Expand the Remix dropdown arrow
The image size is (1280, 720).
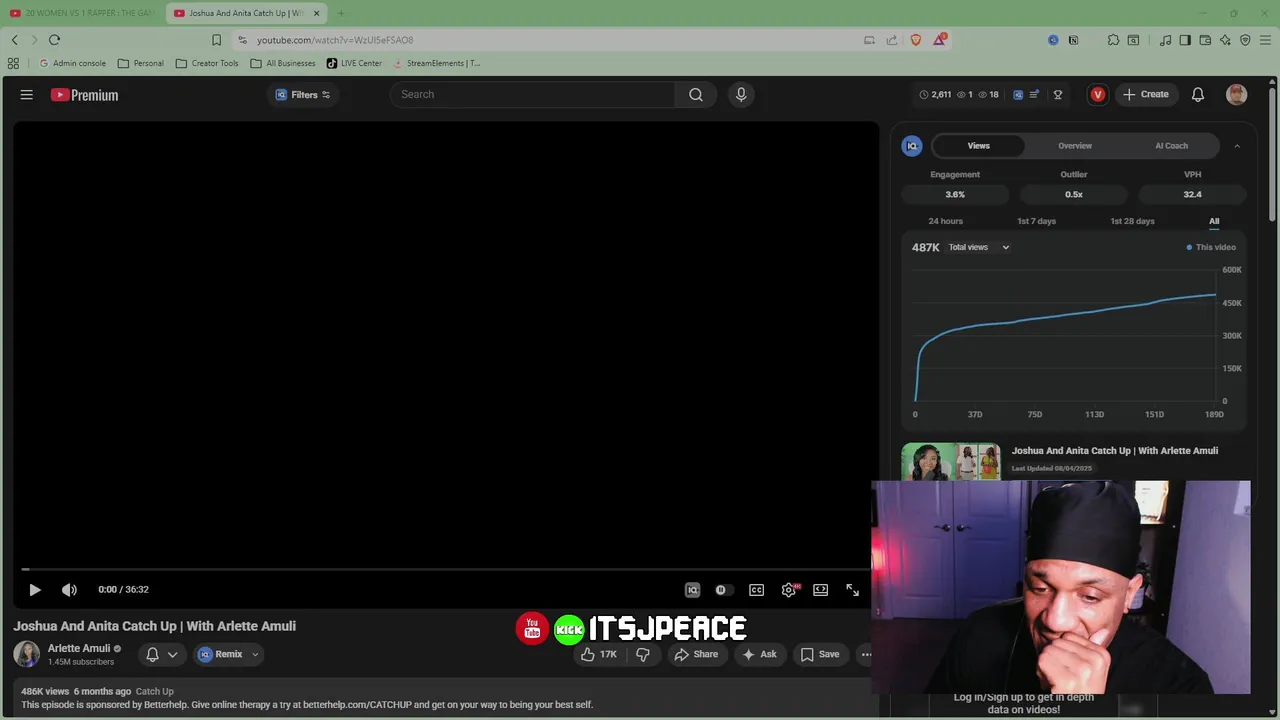pyautogui.click(x=255, y=654)
